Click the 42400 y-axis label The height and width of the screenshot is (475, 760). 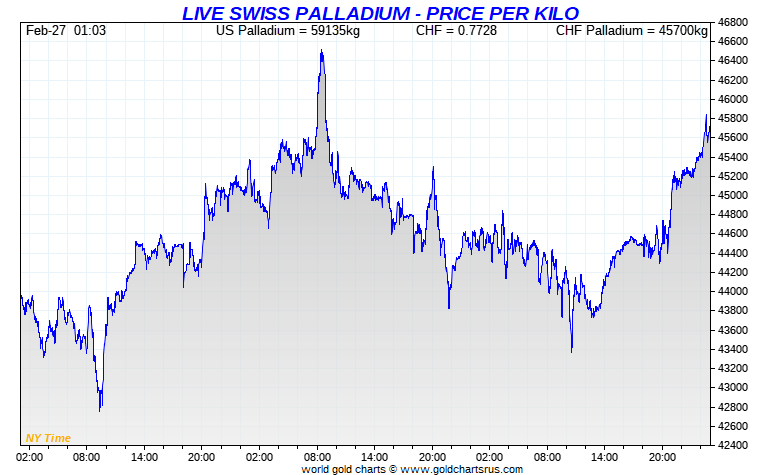tap(732, 445)
